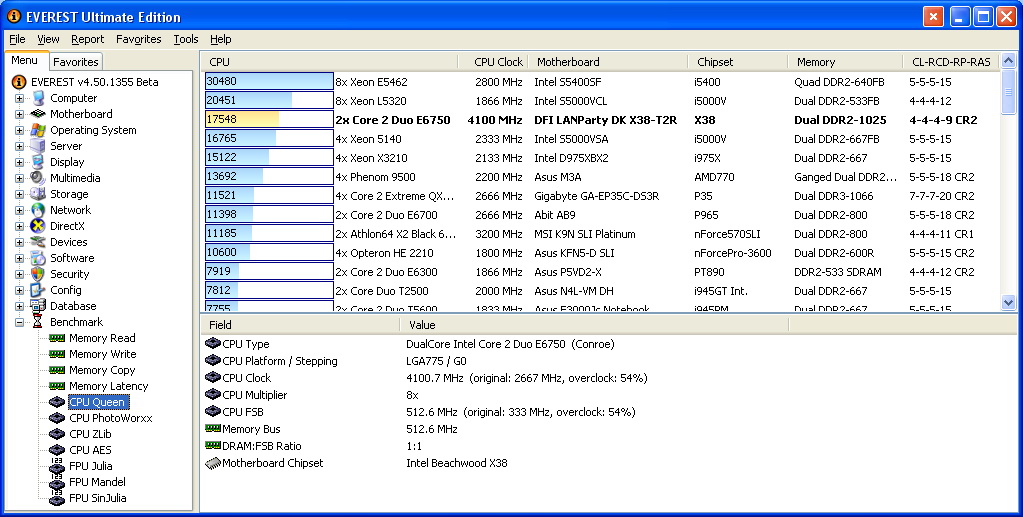The width and height of the screenshot is (1023, 517).
Task: Select the CPU Queen benchmark
Action: 97,402
